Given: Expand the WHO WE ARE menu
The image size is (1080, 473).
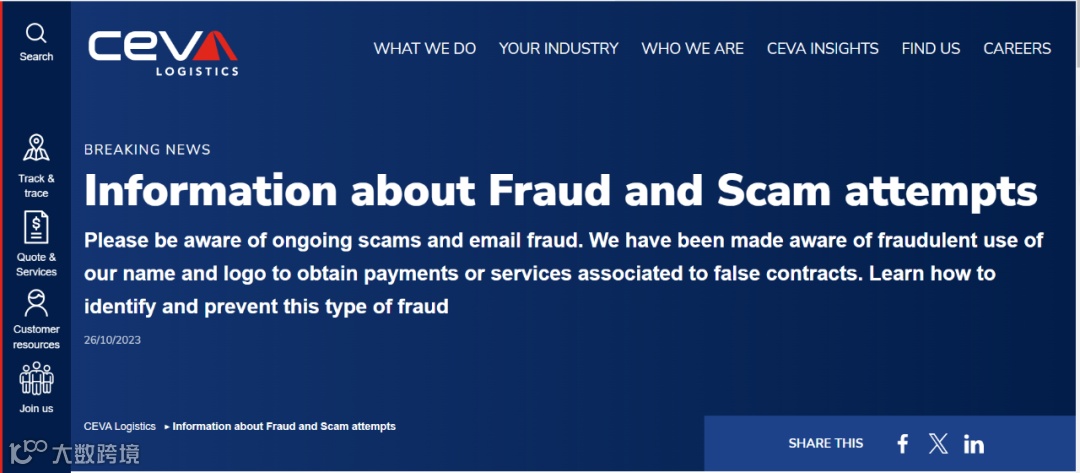Looking at the screenshot, I should tap(692, 48).
